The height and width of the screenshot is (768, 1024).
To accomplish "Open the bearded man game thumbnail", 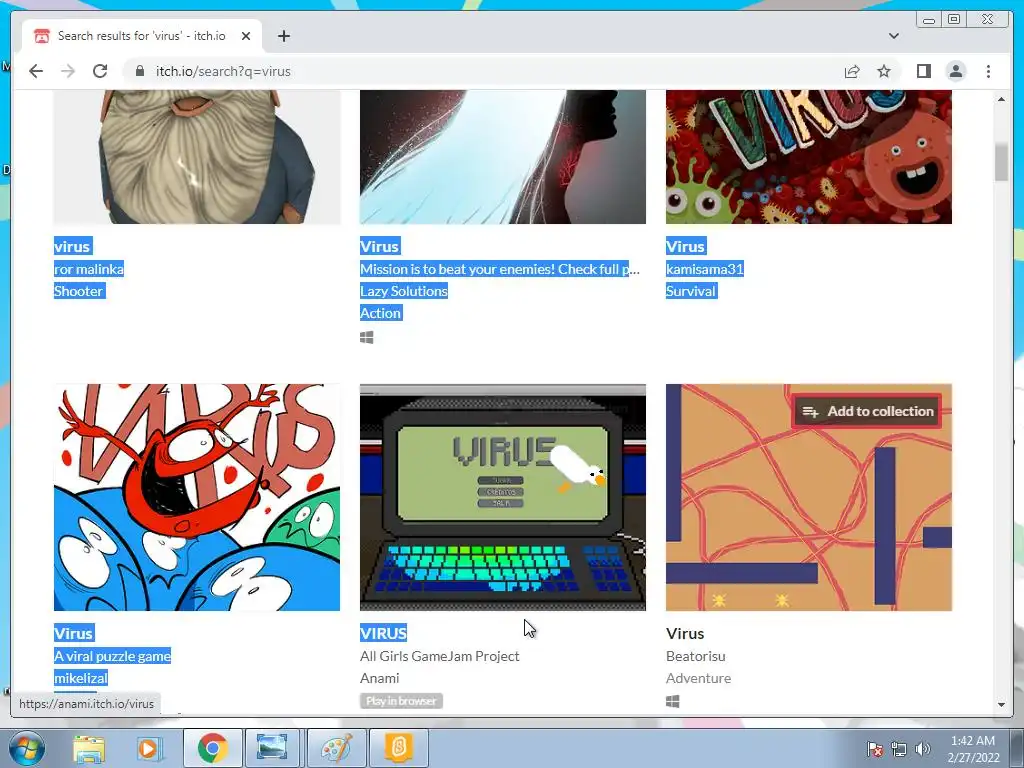I will pyautogui.click(x=197, y=157).
